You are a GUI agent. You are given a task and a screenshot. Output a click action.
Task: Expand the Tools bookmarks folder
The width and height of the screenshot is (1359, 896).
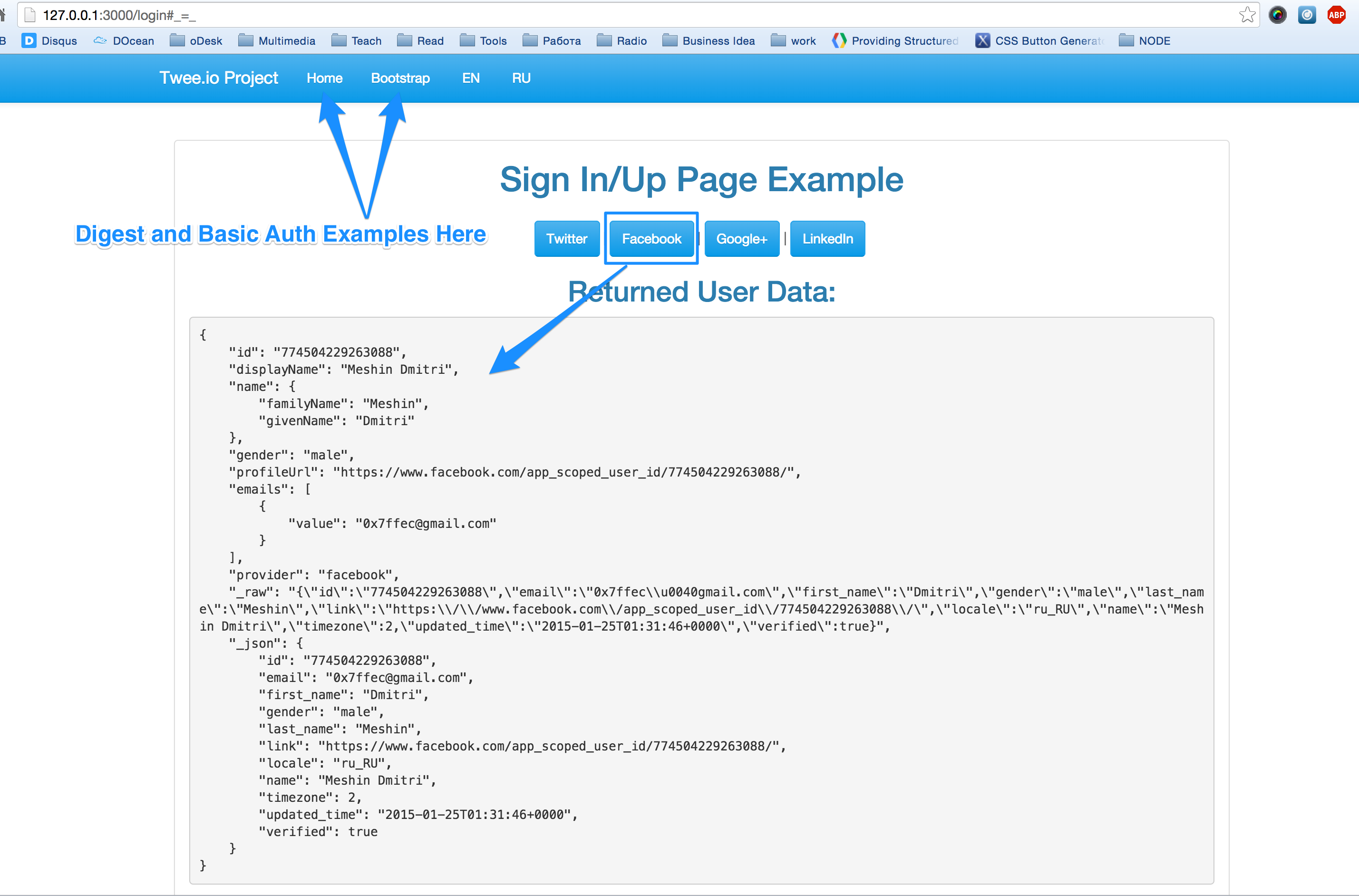tap(483, 40)
